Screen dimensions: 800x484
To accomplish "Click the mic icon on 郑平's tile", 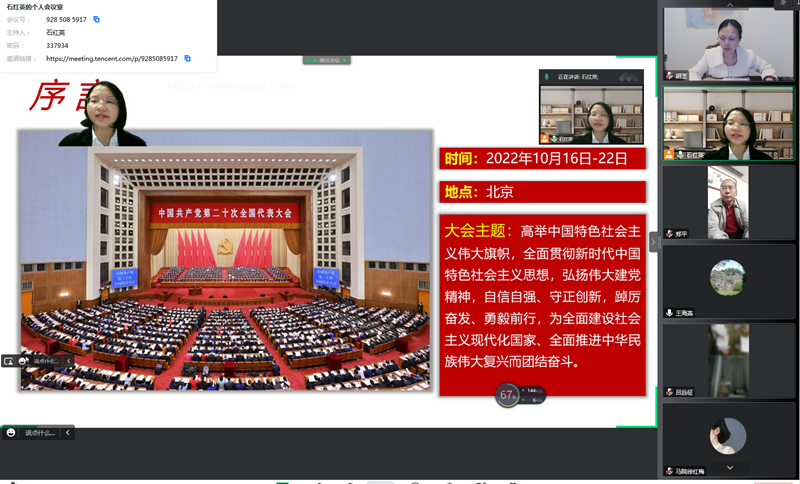I will [x=670, y=234].
